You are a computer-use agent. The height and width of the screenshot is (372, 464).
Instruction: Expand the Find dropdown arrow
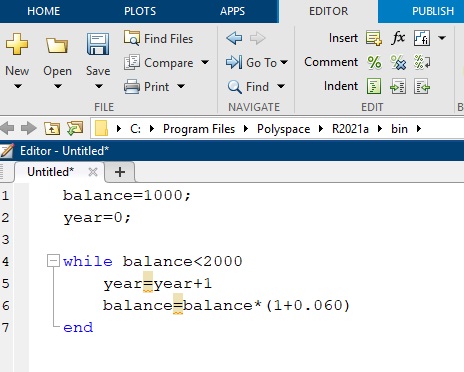(x=281, y=86)
